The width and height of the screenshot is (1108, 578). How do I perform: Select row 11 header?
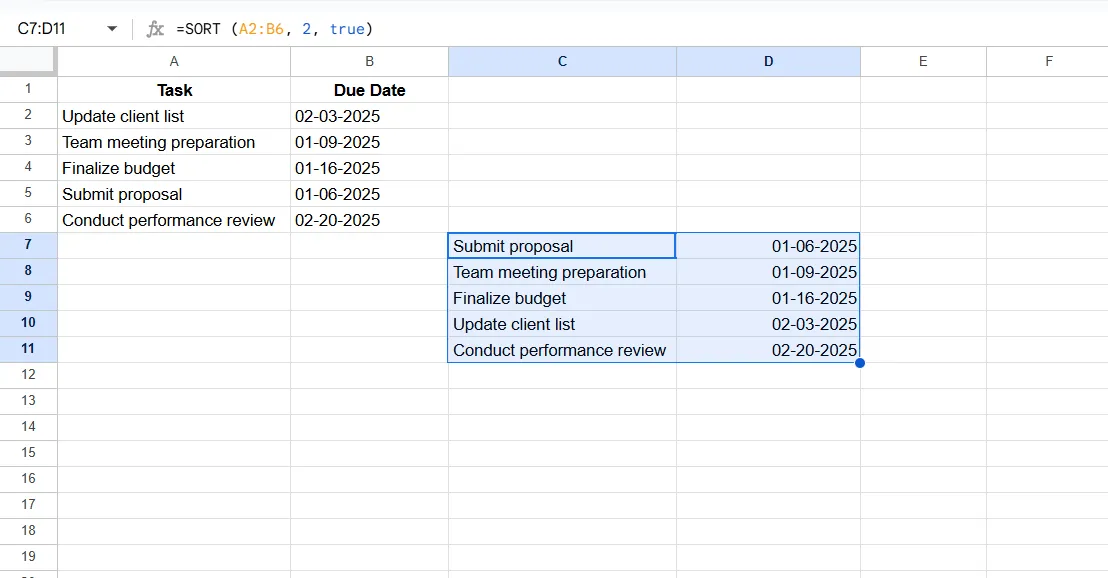[x=28, y=349]
